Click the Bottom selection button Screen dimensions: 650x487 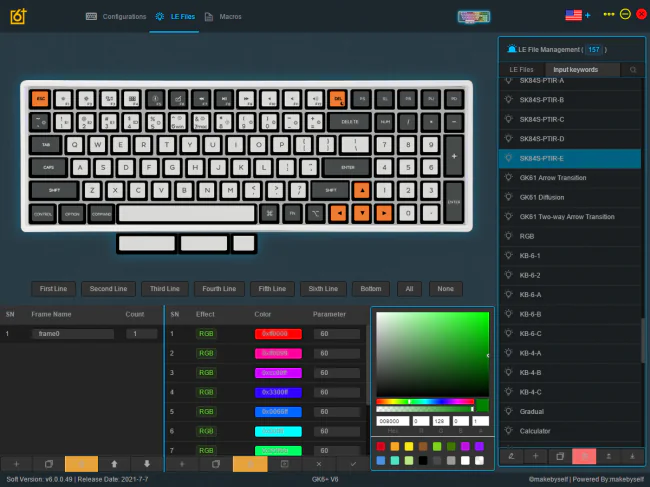(x=371, y=289)
